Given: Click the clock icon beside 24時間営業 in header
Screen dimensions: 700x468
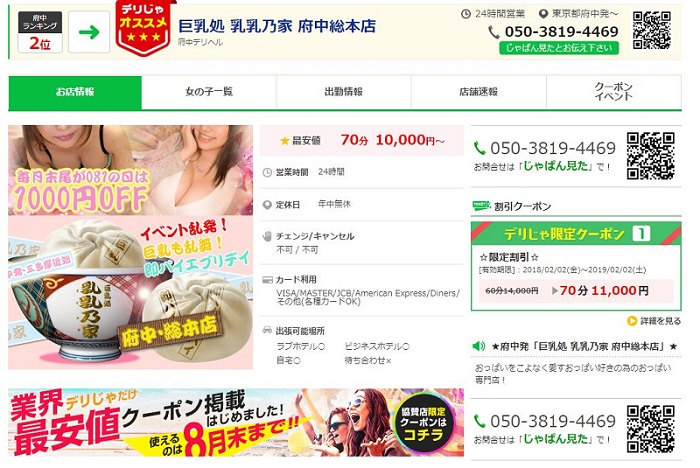Looking at the screenshot, I should click(465, 14).
